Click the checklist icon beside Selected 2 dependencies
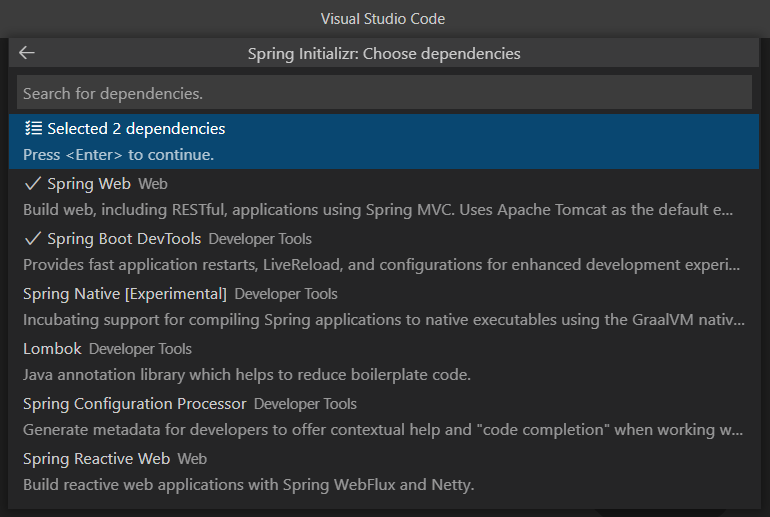770x517 pixels. [x=33, y=128]
